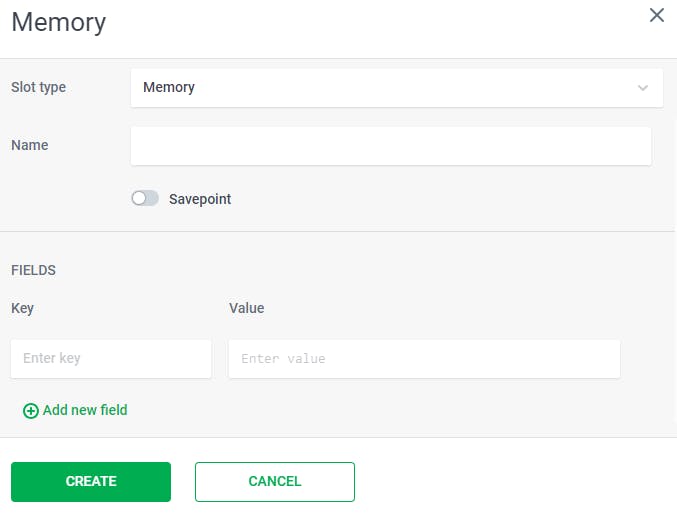Click the Enter value input box
677x513 pixels.
424,359
